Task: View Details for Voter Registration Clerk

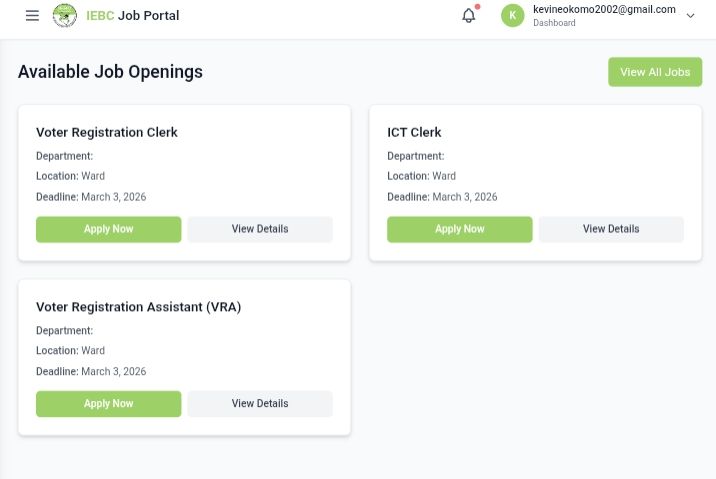Action: pyautogui.click(x=260, y=229)
